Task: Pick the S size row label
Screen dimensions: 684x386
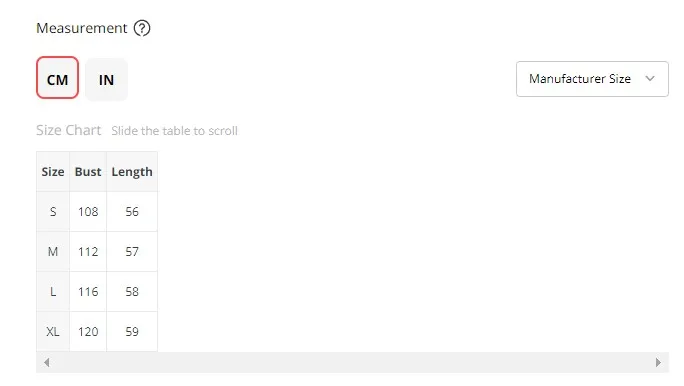Action: click(x=53, y=212)
